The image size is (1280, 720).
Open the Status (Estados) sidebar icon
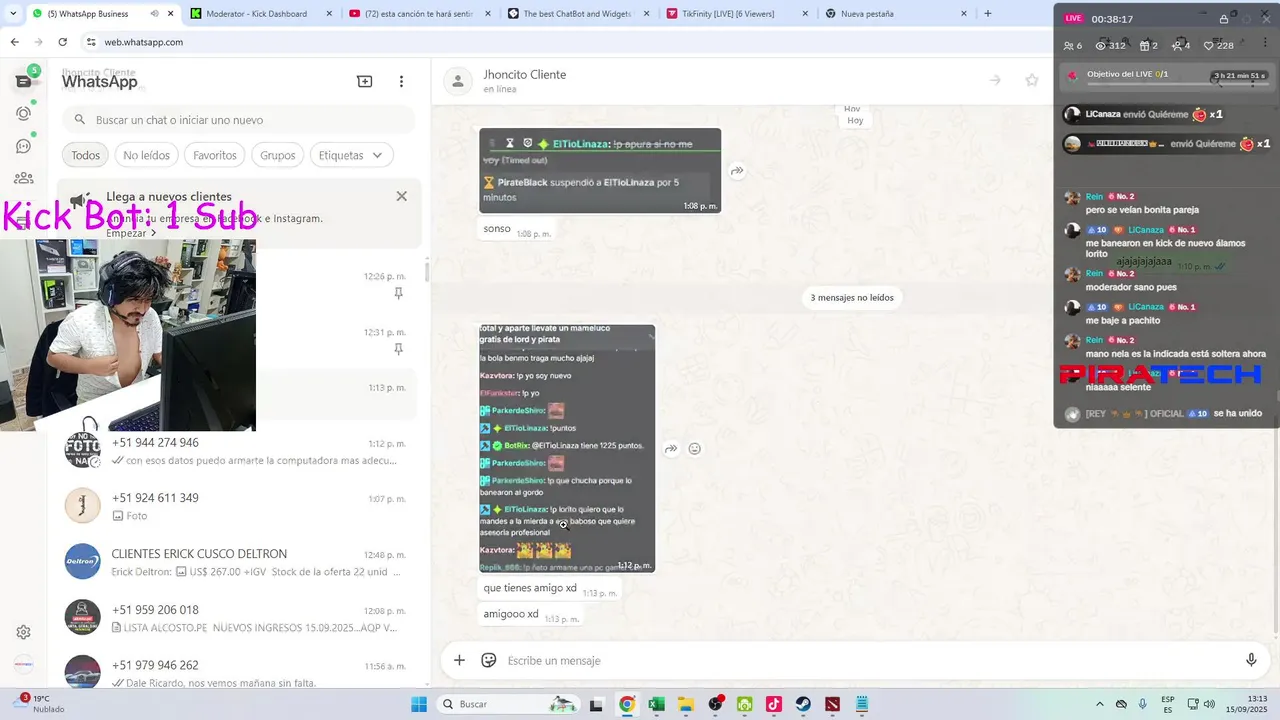point(24,113)
